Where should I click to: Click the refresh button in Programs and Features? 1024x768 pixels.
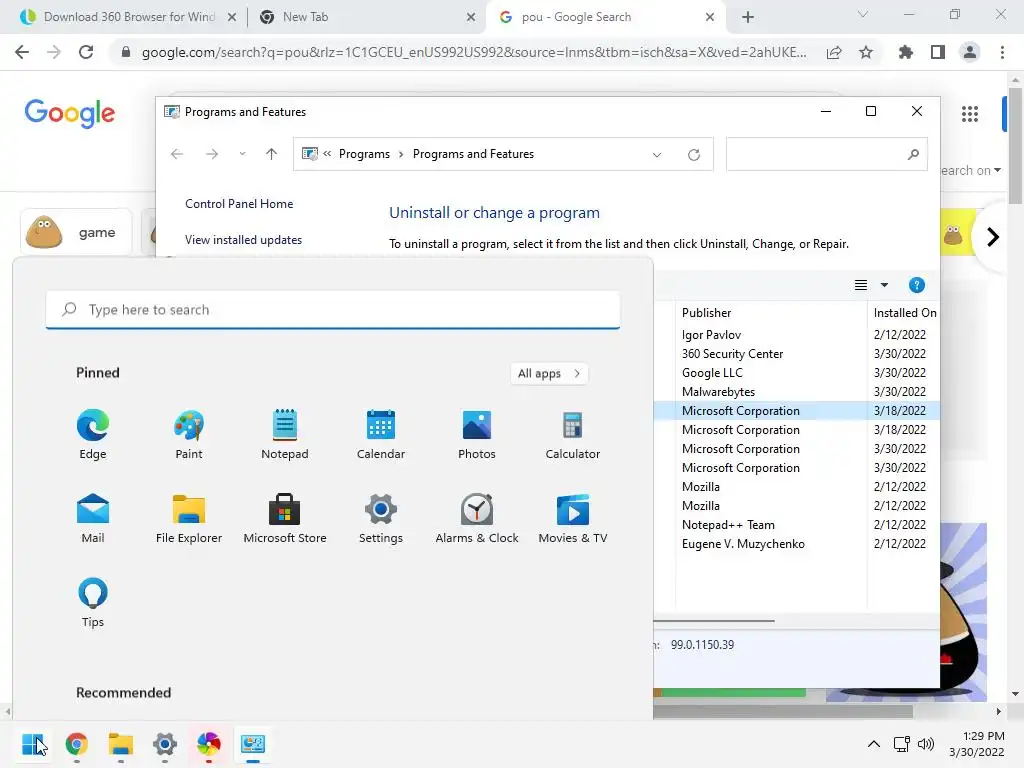694,155
